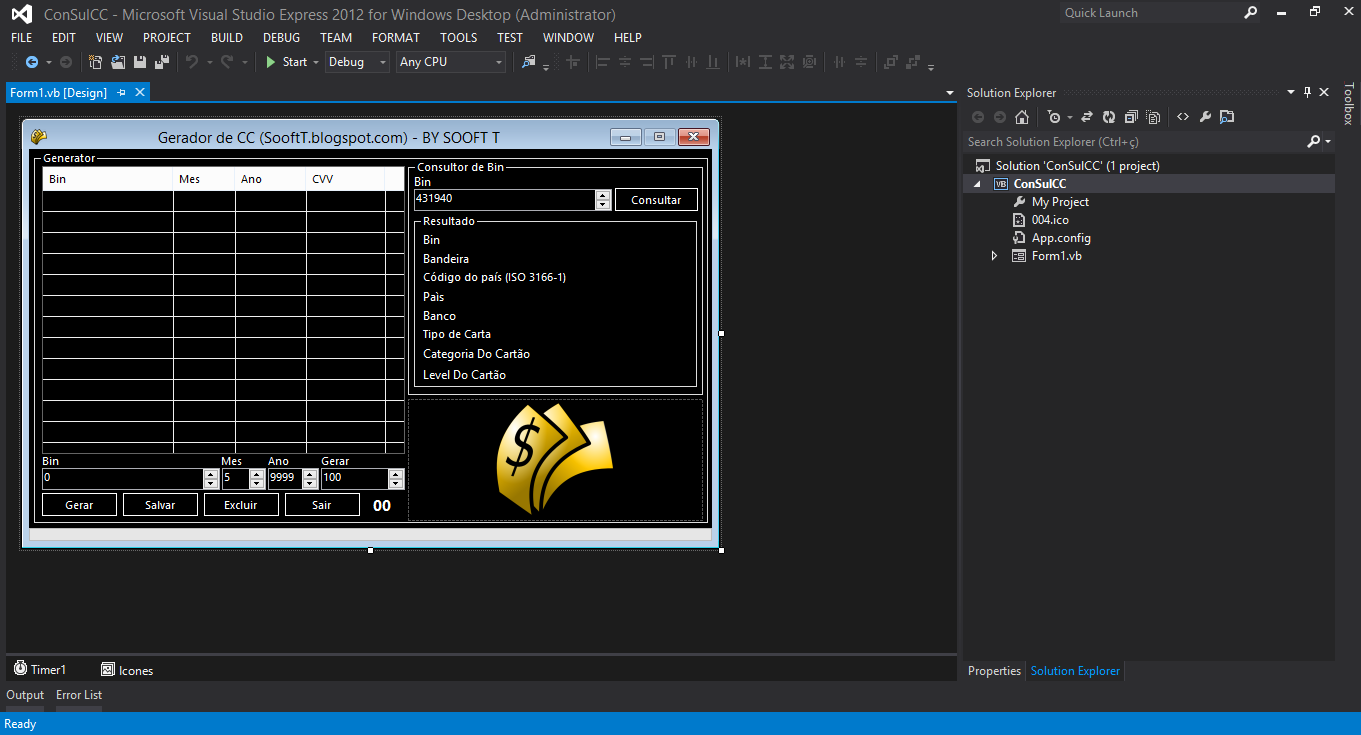
Task: Click the Consultar button on the form
Action: point(656,200)
